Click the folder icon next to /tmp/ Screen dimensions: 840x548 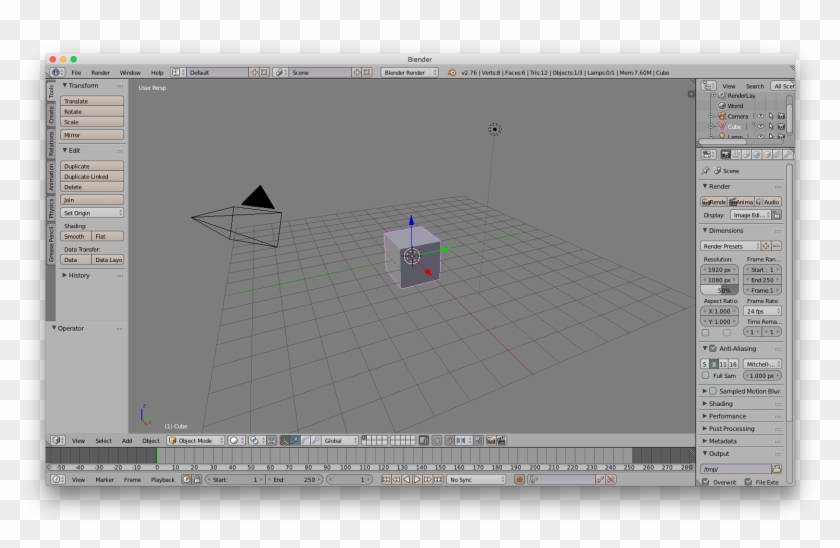click(x=776, y=469)
